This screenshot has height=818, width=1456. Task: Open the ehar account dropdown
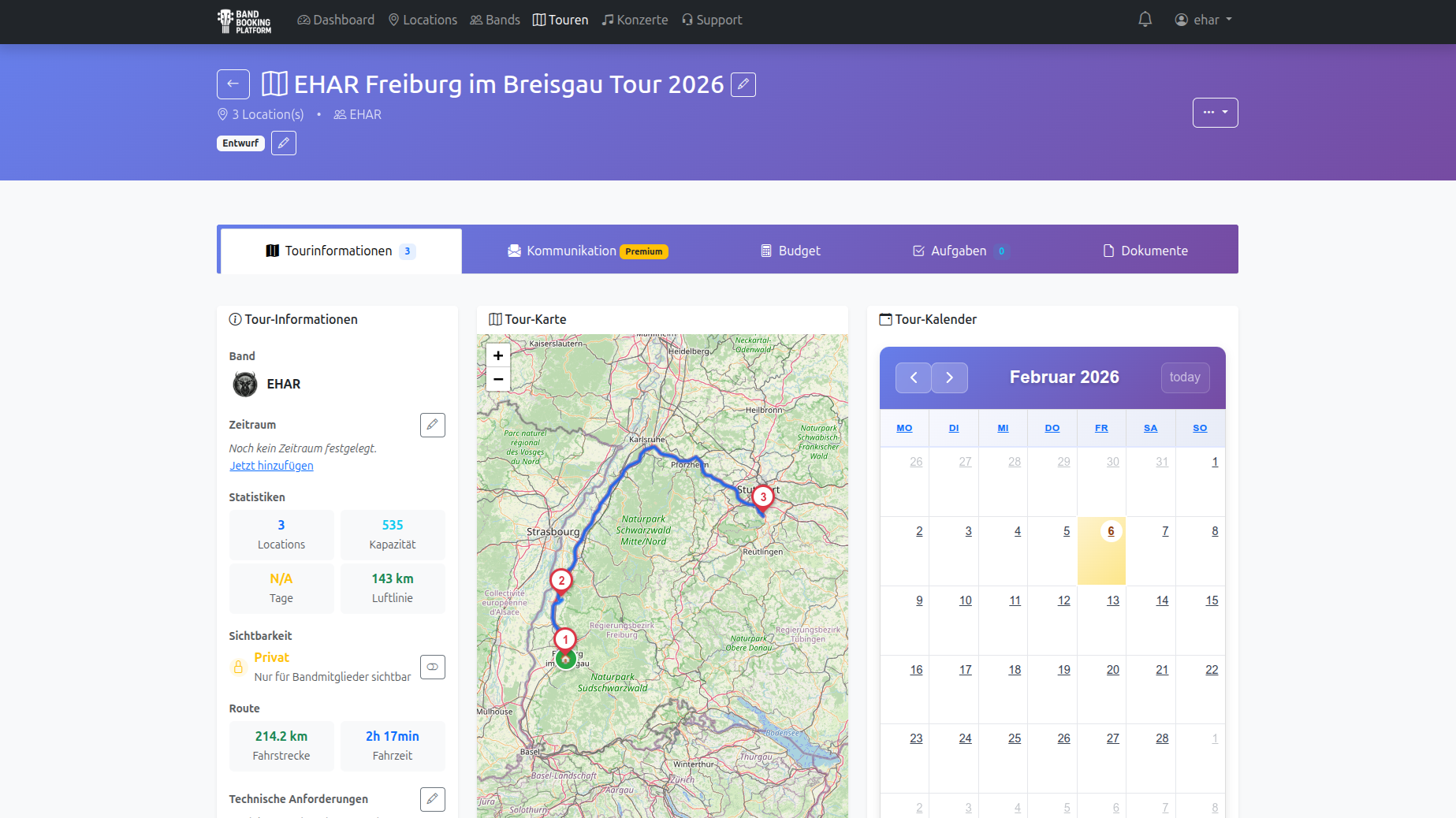click(1202, 20)
